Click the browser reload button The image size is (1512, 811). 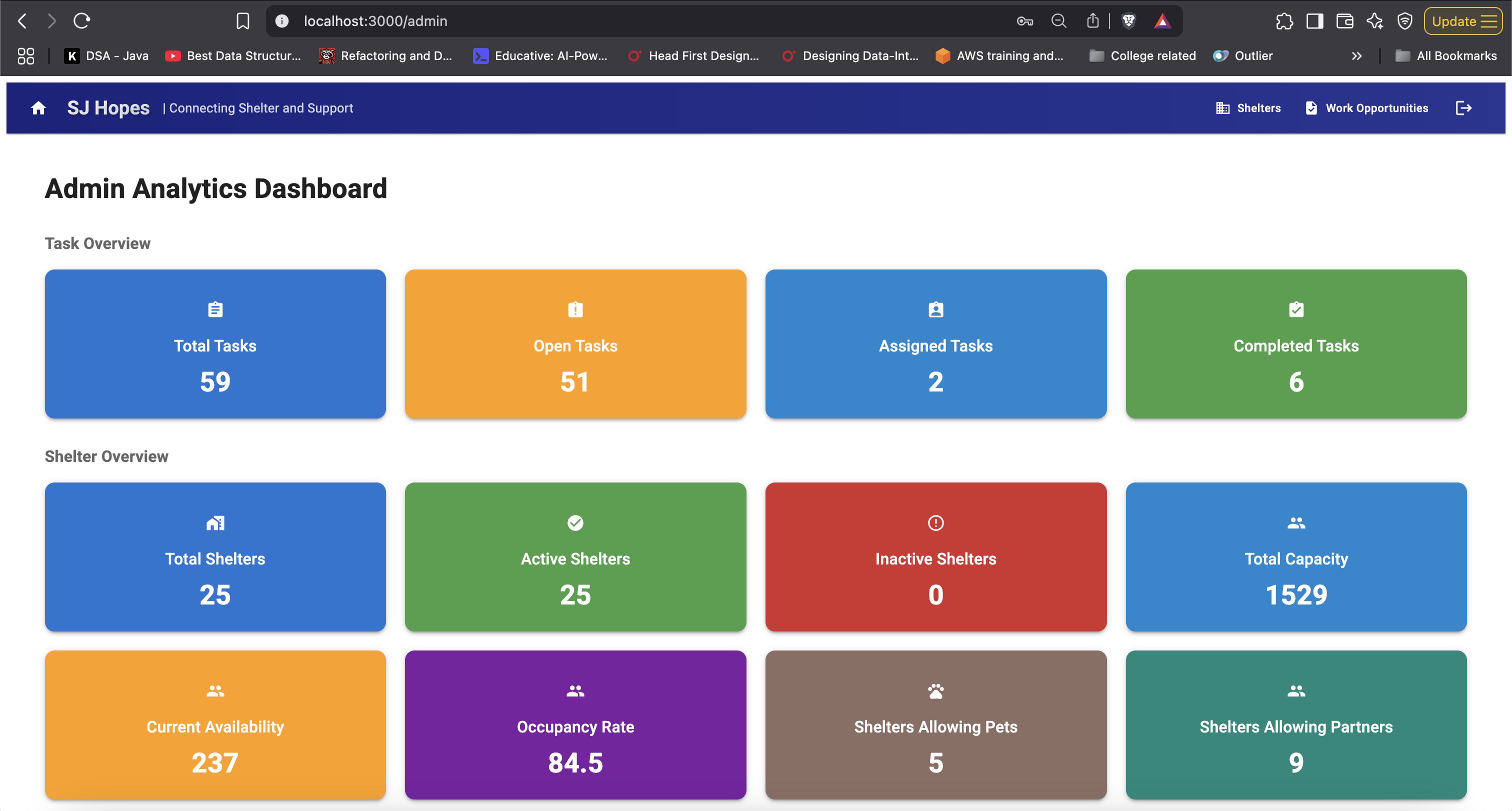81,21
